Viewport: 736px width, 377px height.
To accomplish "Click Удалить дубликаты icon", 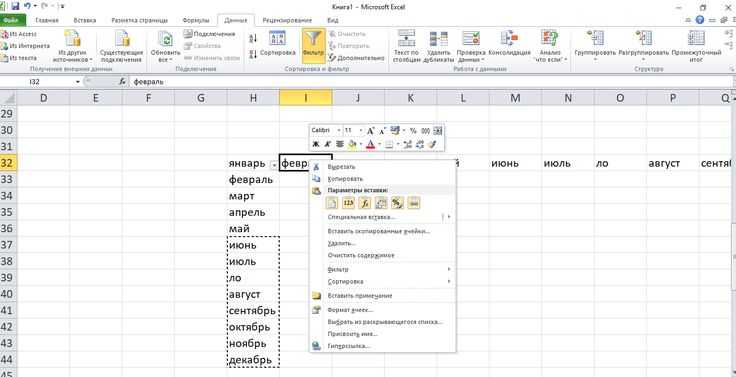I will click(x=438, y=39).
